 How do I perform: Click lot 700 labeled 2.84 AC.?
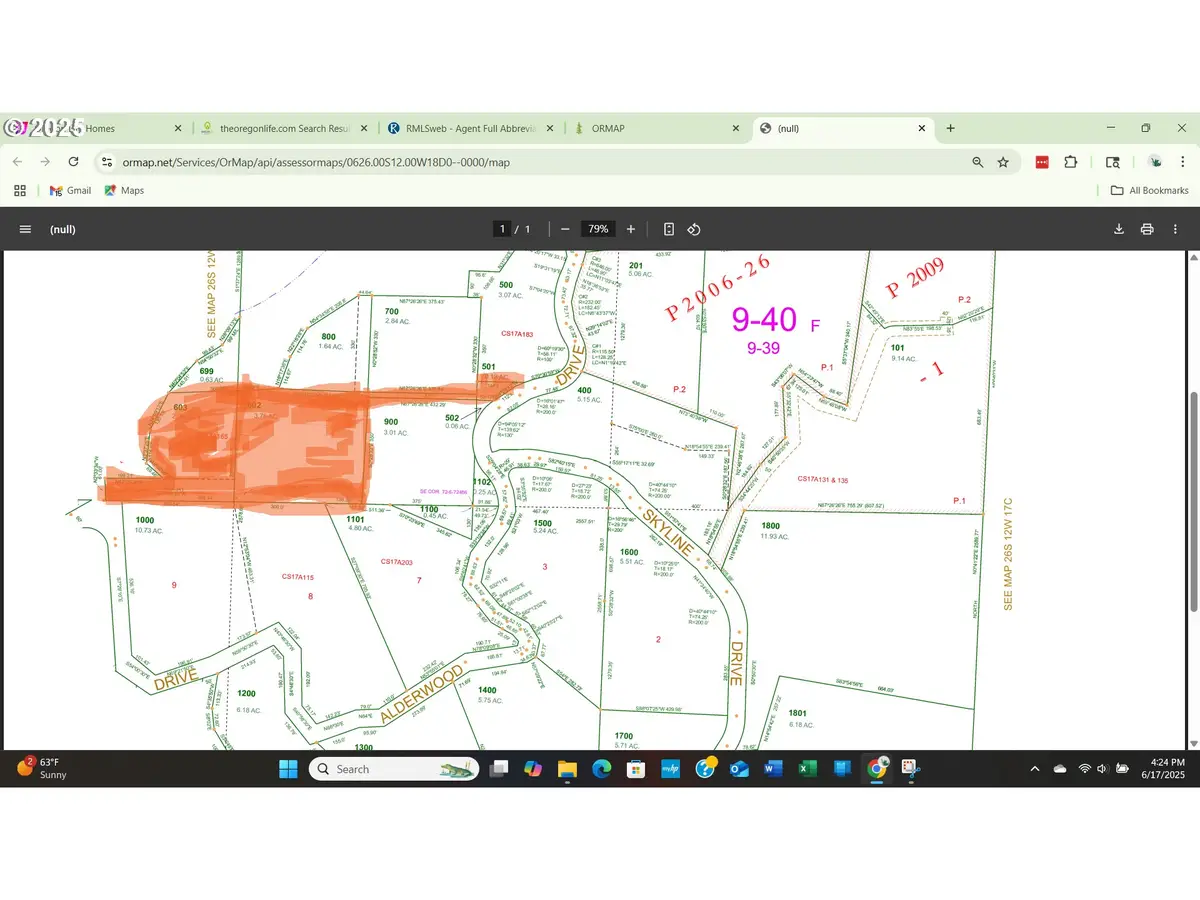(396, 316)
